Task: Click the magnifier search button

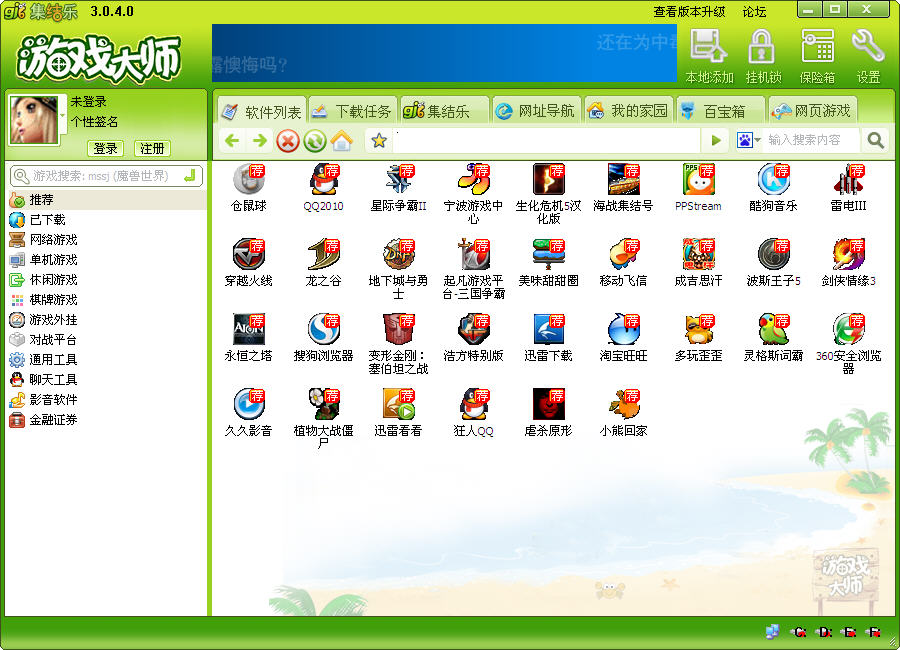Action: [875, 140]
